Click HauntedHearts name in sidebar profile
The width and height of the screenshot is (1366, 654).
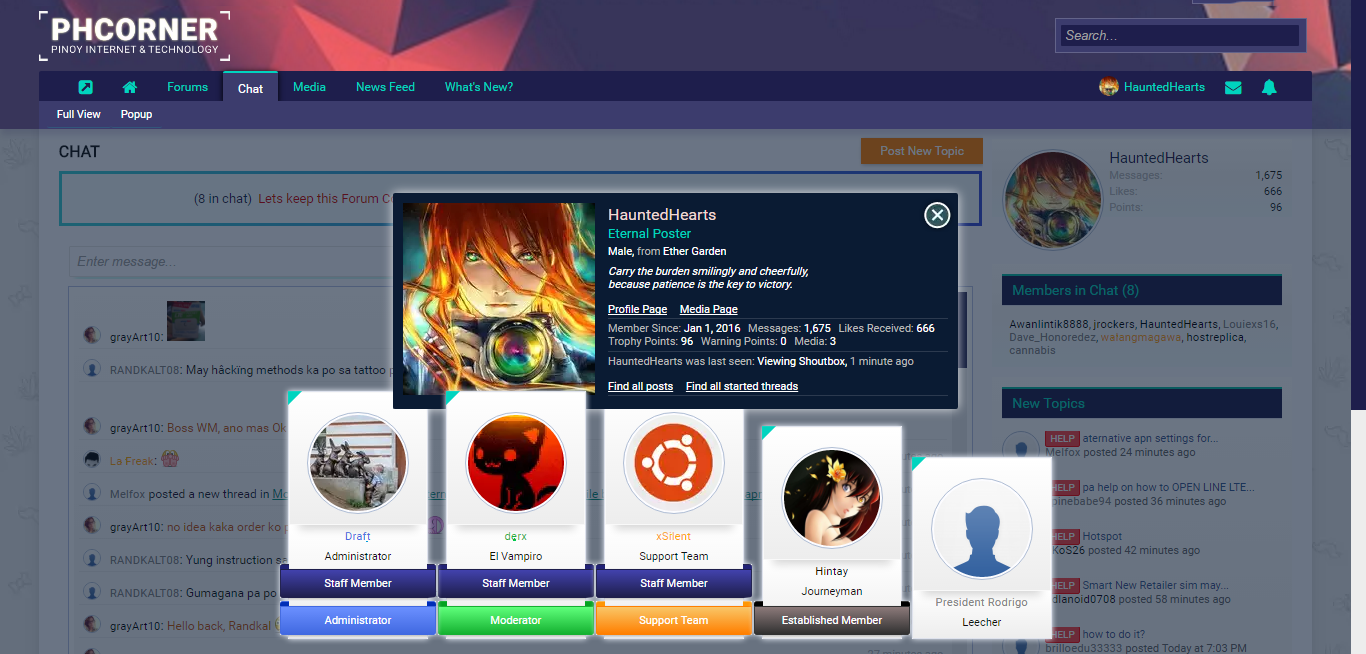(x=1159, y=158)
